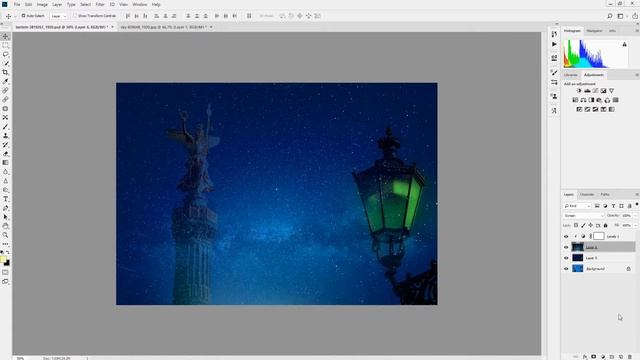Open the Layers panel flyout menu
This screenshot has width=640, height=360.
tap(637, 194)
